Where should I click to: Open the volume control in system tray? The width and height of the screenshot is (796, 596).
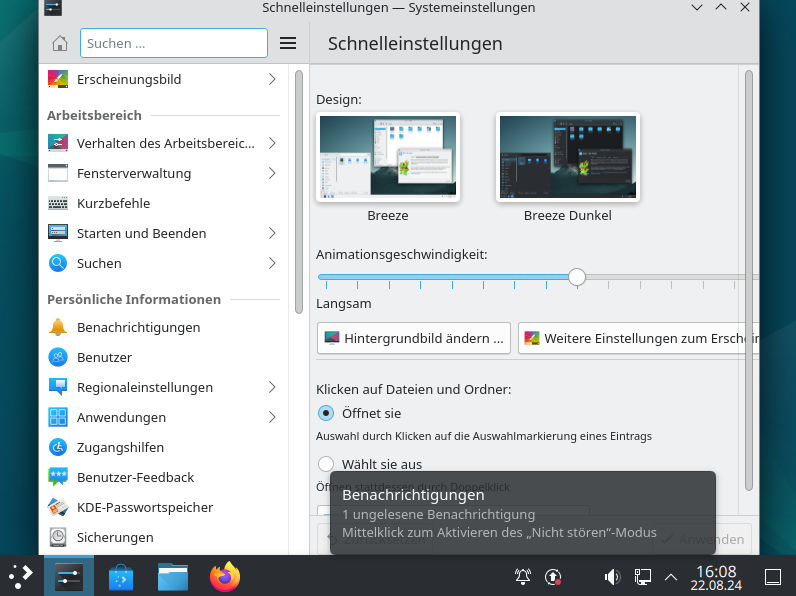[612, 577]
